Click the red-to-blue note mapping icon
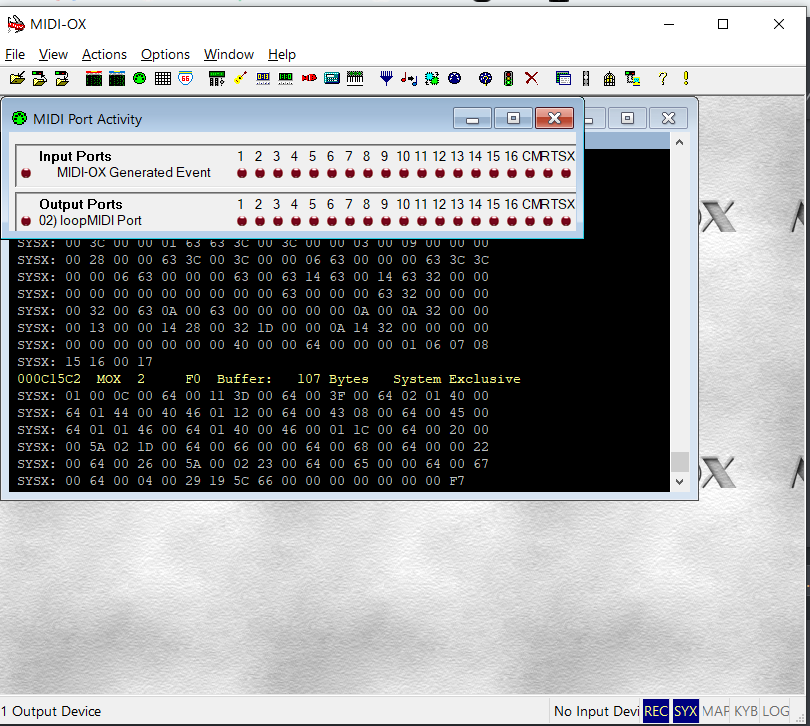This screenshot has height=726, width=810. 409,79
